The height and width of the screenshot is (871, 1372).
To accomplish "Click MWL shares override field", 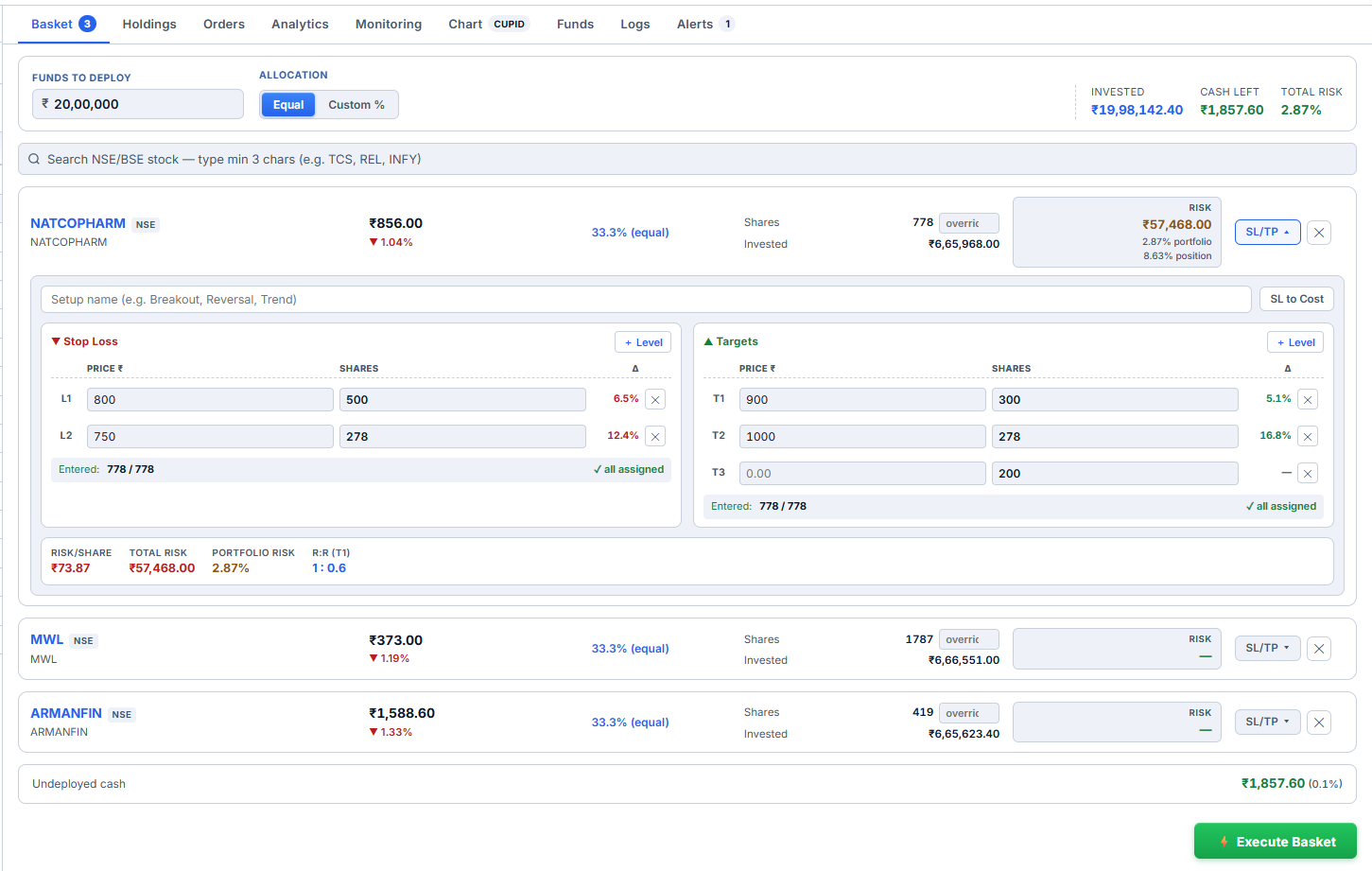I will (969, 639).
